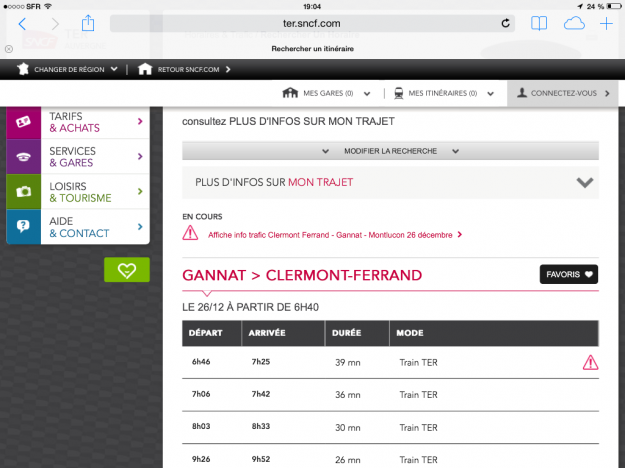Open Services & Gares menu

(x=78, y=157)
